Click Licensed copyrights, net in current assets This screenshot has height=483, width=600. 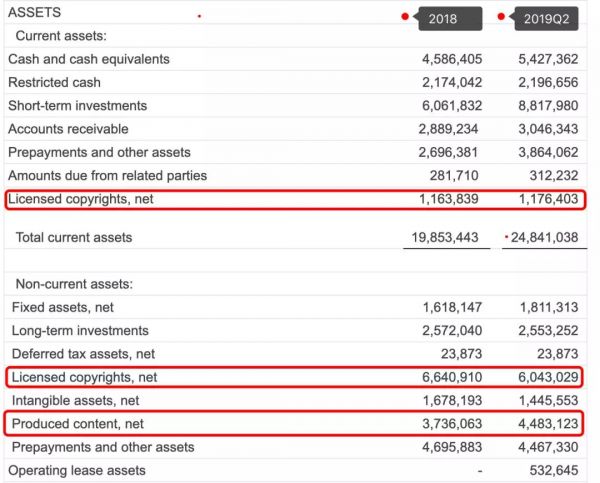point(81,200)
